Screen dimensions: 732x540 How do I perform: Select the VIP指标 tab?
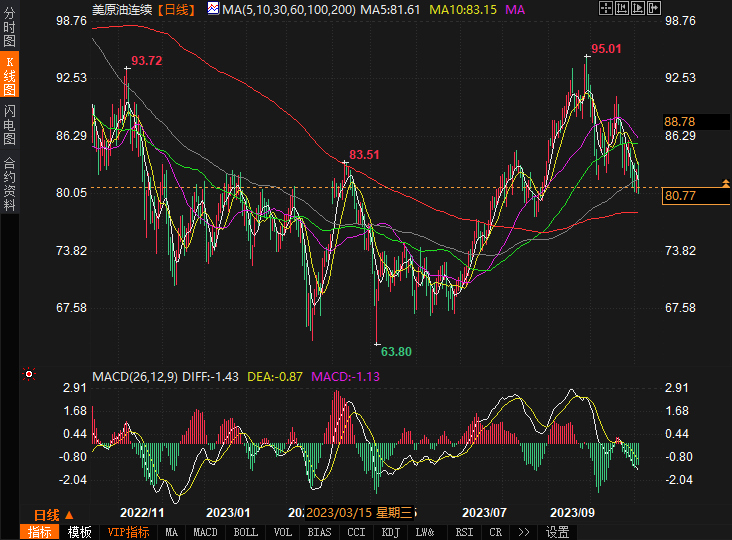pos(128,532)
